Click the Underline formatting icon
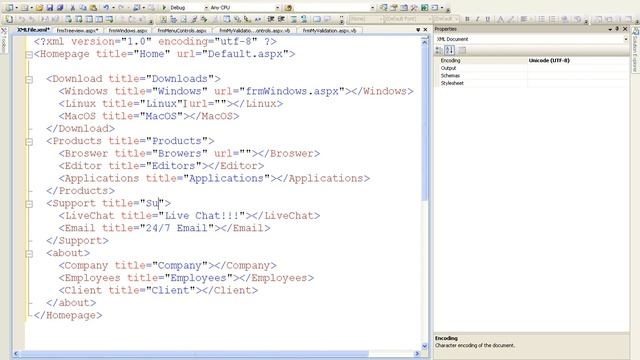This screenshot has height=360, width=640. (x=487, y=19)
